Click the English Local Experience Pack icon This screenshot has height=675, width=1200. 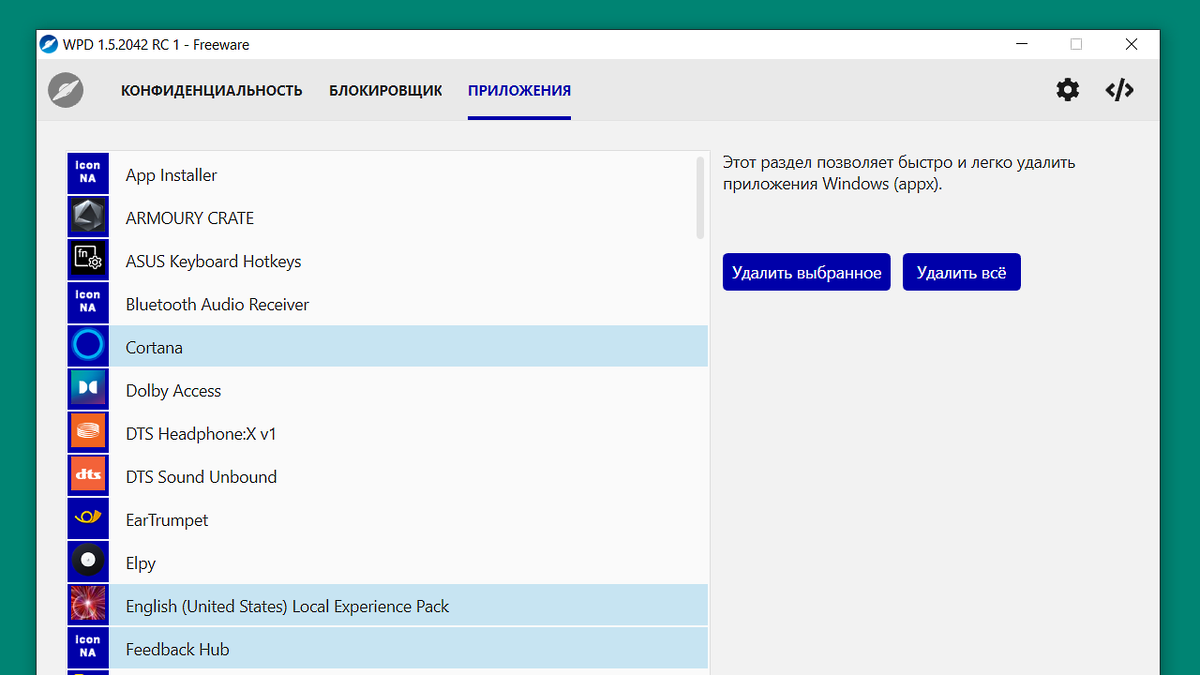(x=88, y=605)
